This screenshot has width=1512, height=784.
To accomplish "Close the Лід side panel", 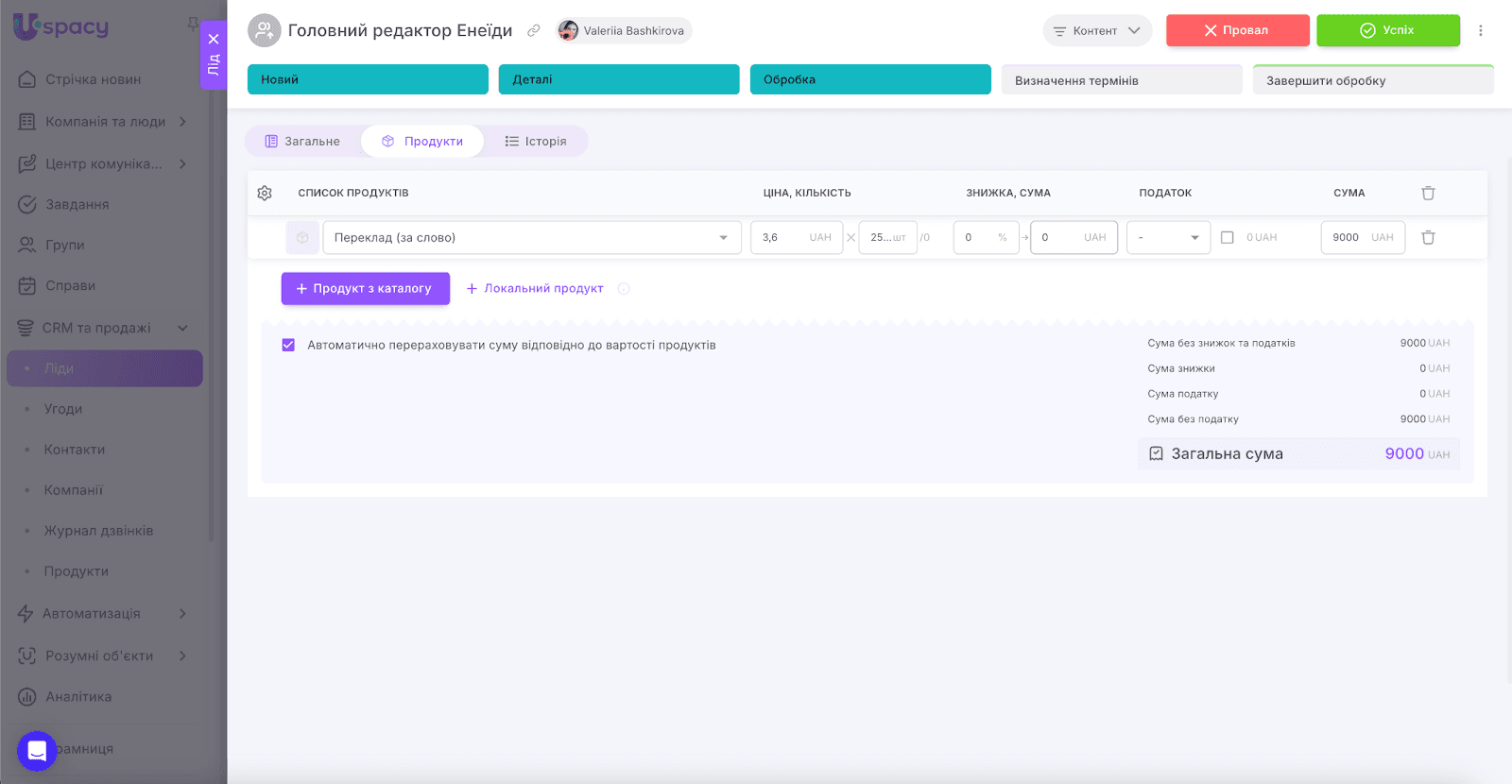I will pyautogui.click(x=214, y=39).
